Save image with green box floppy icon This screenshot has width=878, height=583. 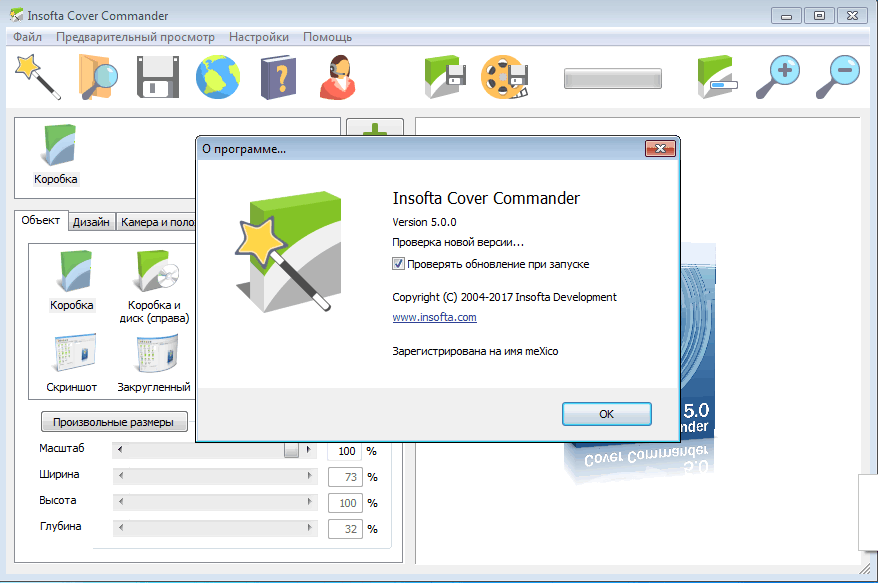coord(445,77)
